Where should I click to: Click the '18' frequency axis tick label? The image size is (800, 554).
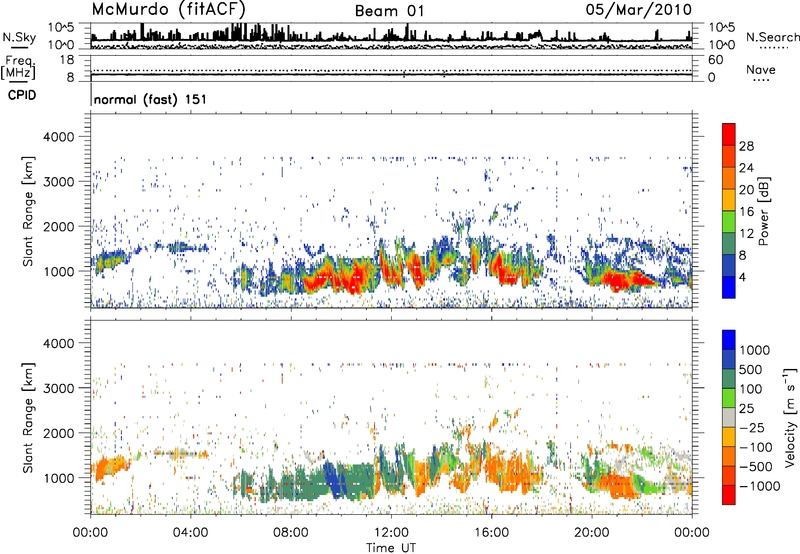coord(67,60)
